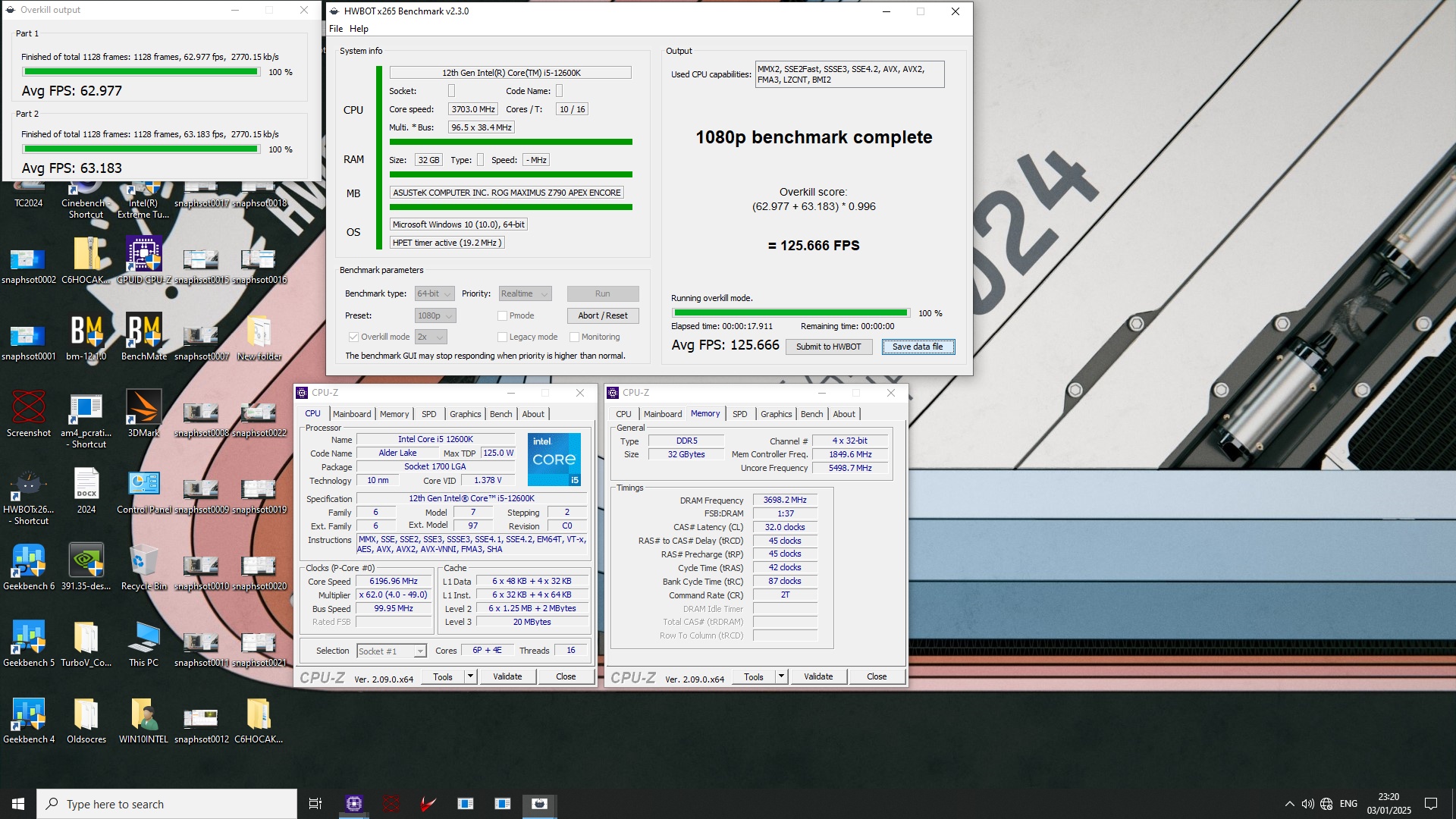Open the WIN10INTEL desktop icon
Image resolution: width=1456 pixels, height=819 pixels.
pyautogui.click(x=144, y=720)
